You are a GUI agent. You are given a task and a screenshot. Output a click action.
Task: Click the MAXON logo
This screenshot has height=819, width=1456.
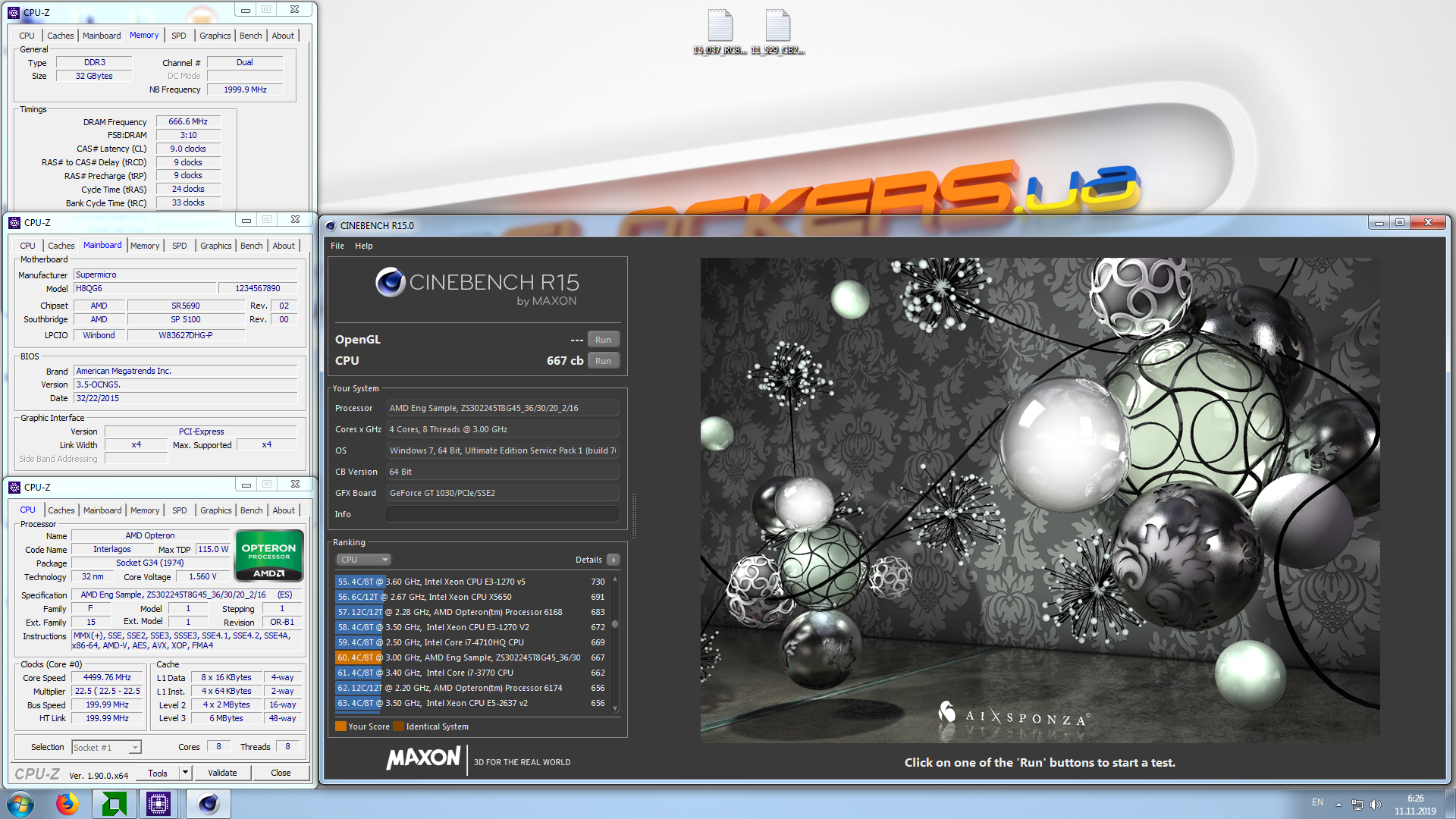423,758
